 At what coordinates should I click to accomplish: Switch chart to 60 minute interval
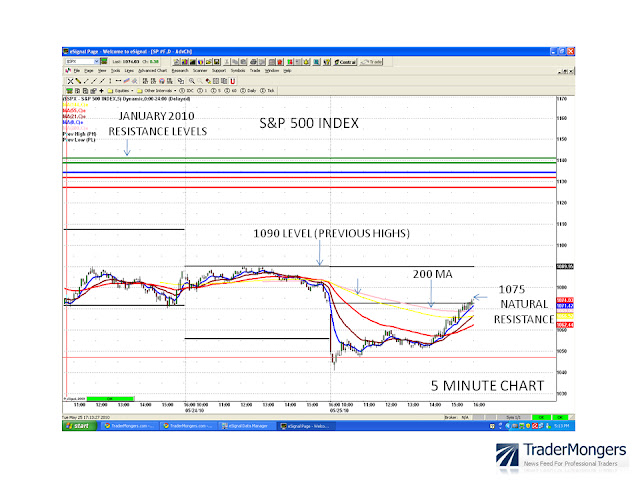(x=231, y=91)
